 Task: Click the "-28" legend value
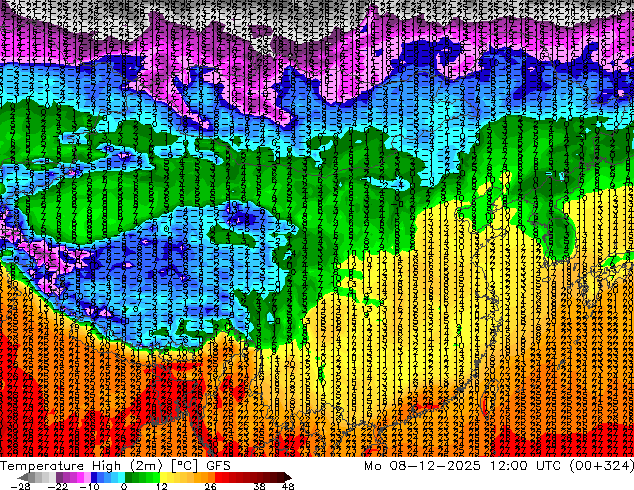coord(21,486)
